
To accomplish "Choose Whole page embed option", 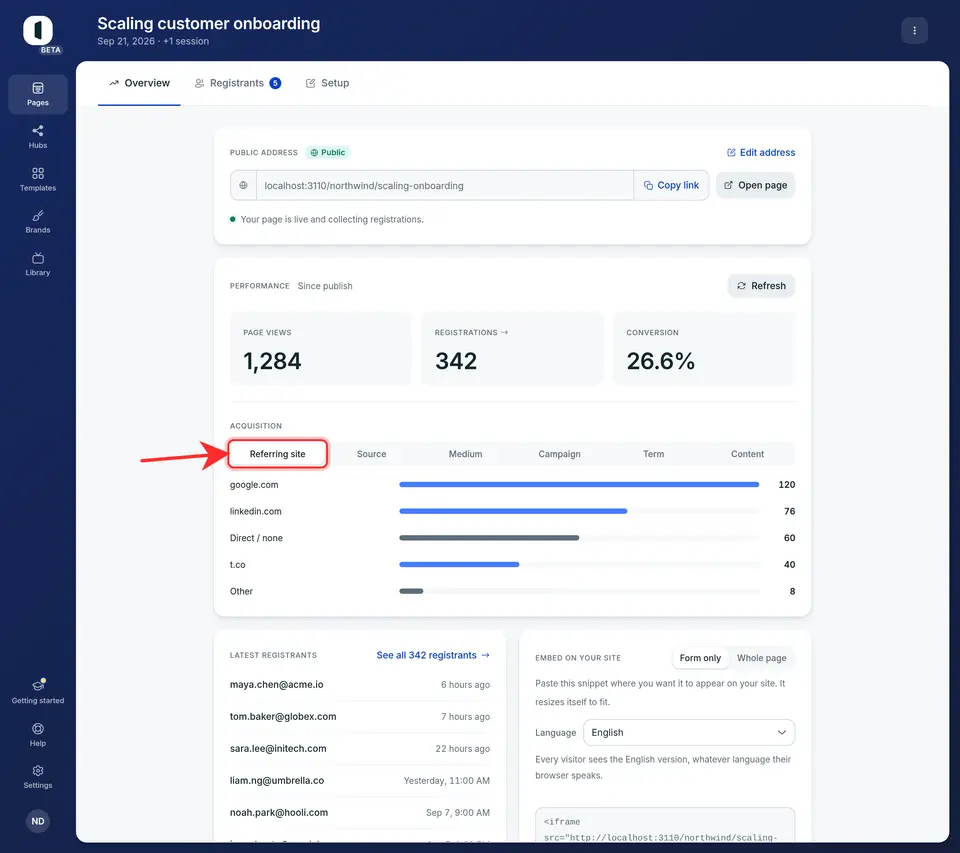I will pyautogui.click(x=762, y=658).
